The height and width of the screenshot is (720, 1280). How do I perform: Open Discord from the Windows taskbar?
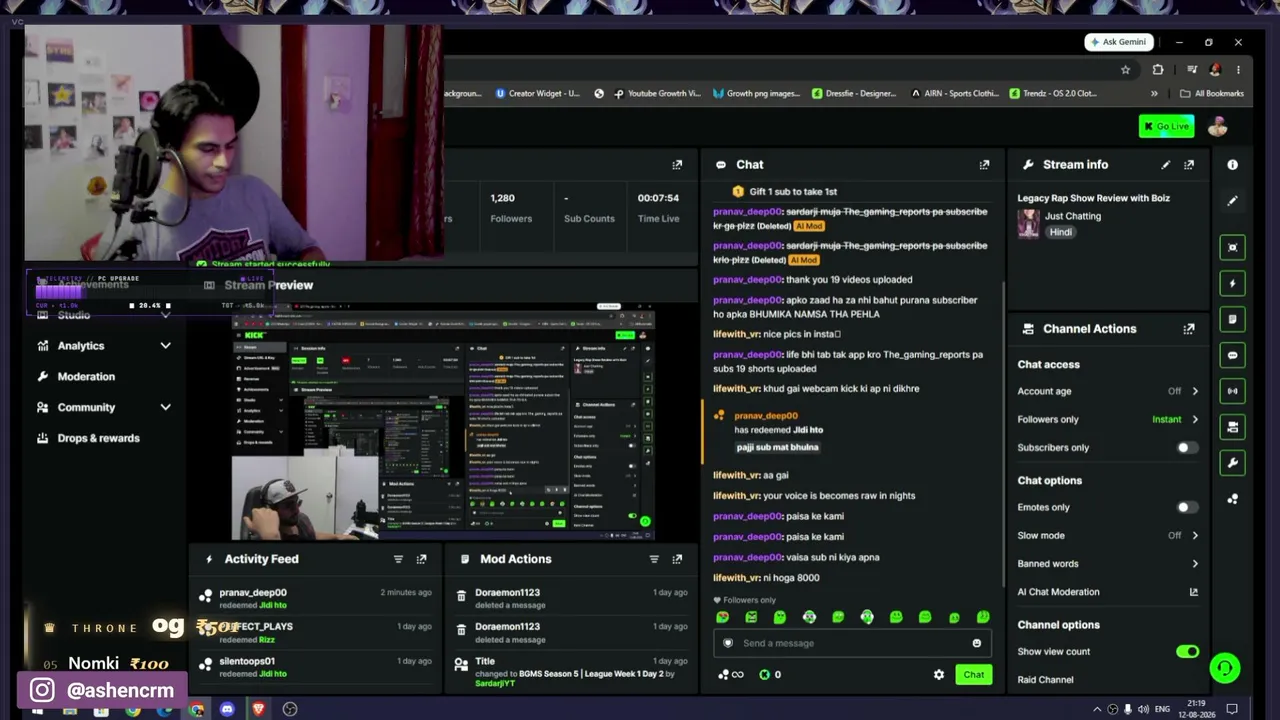tap(227, 709)
